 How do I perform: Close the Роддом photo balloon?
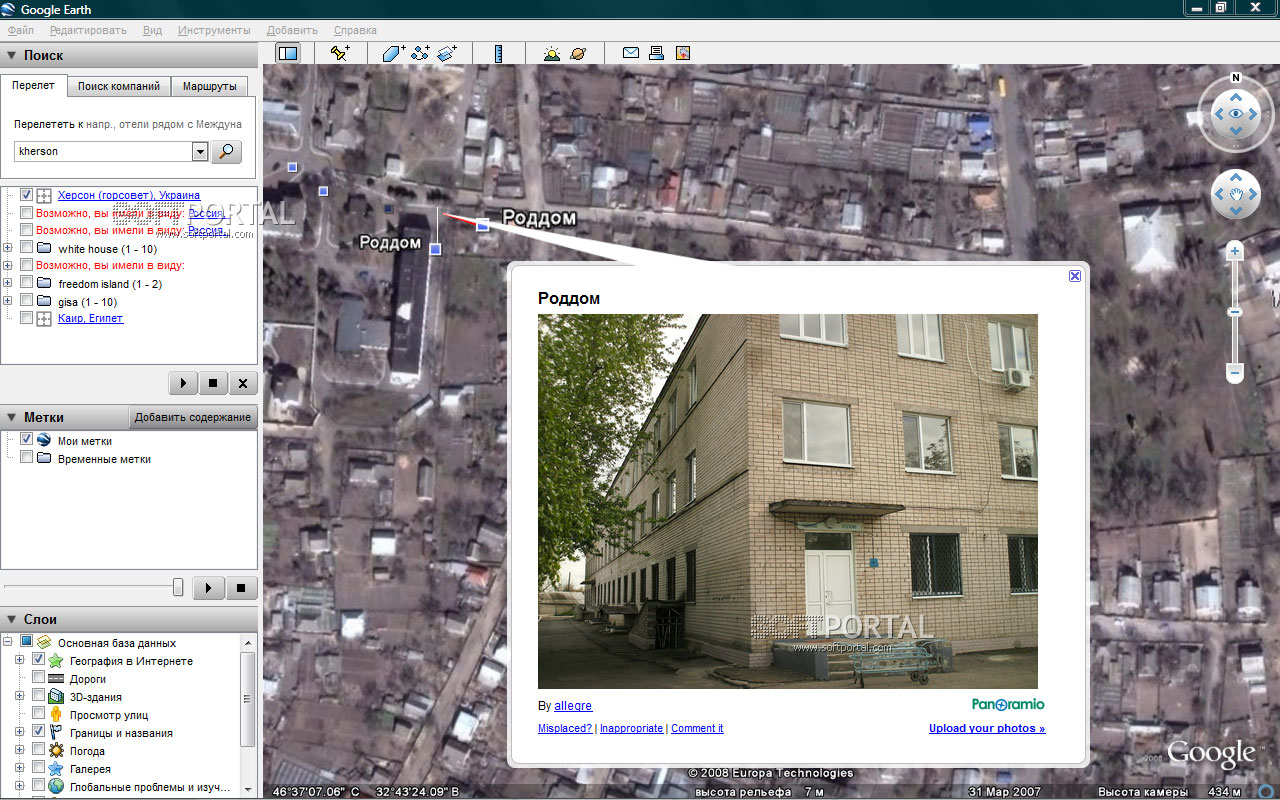pos(1075,276)
